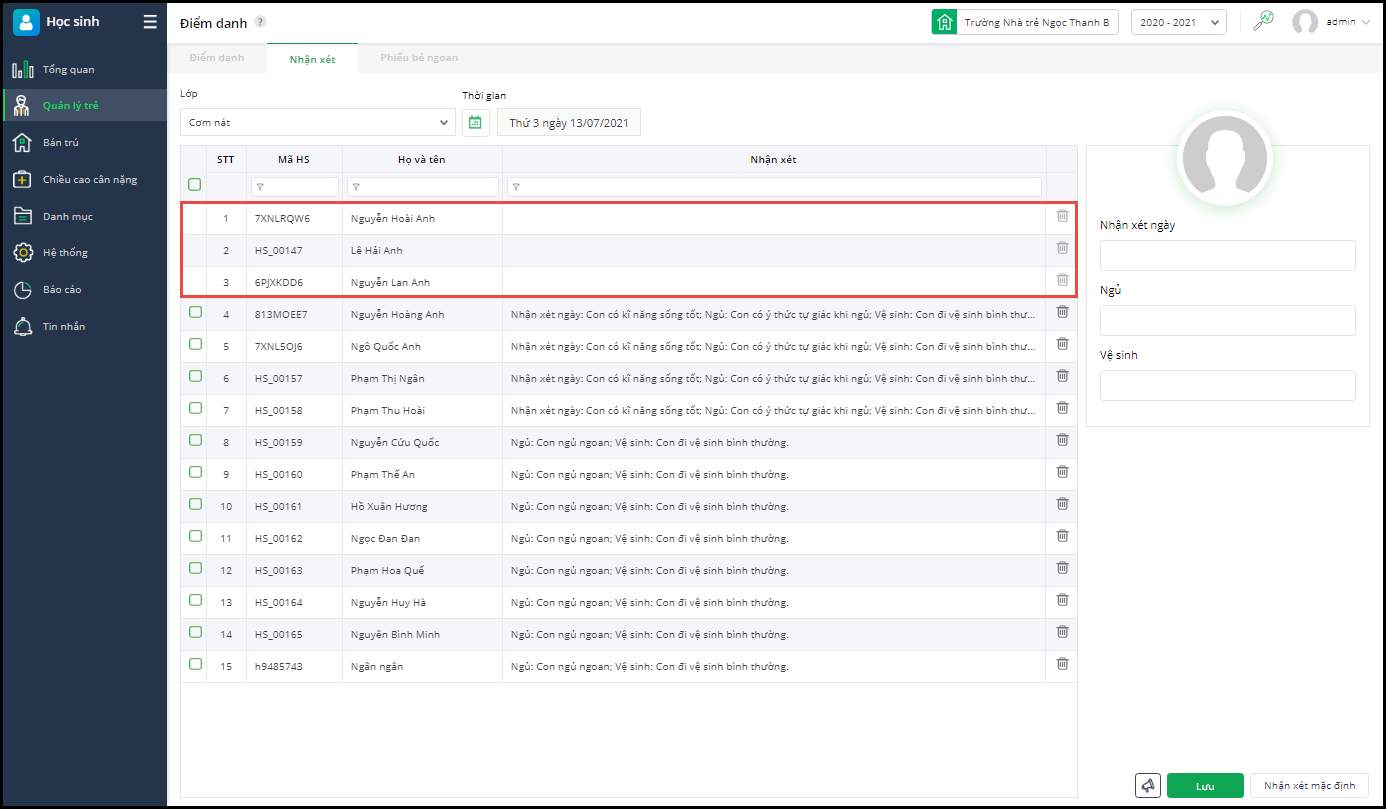Click the hamburger menu icon in sidebar
The height and width of the screenshot is (809, 1386).
pyautogui.click(x=150, y=22)
